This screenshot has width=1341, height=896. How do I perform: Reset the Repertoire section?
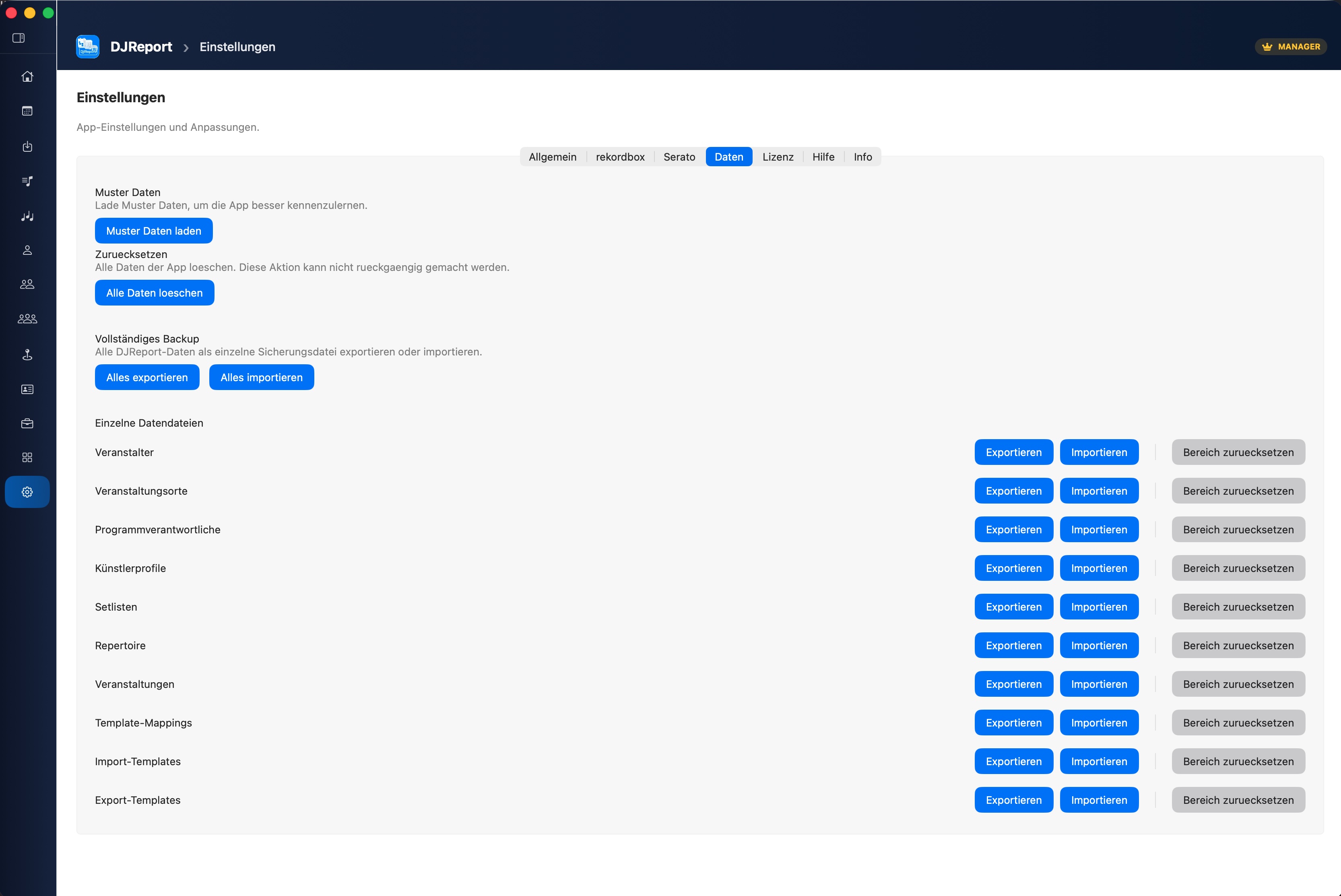[1238, 646]
